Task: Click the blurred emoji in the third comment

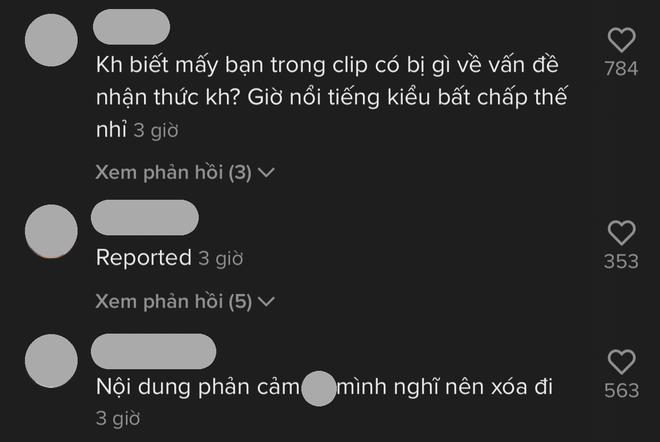Action: (x=319, y=389)
